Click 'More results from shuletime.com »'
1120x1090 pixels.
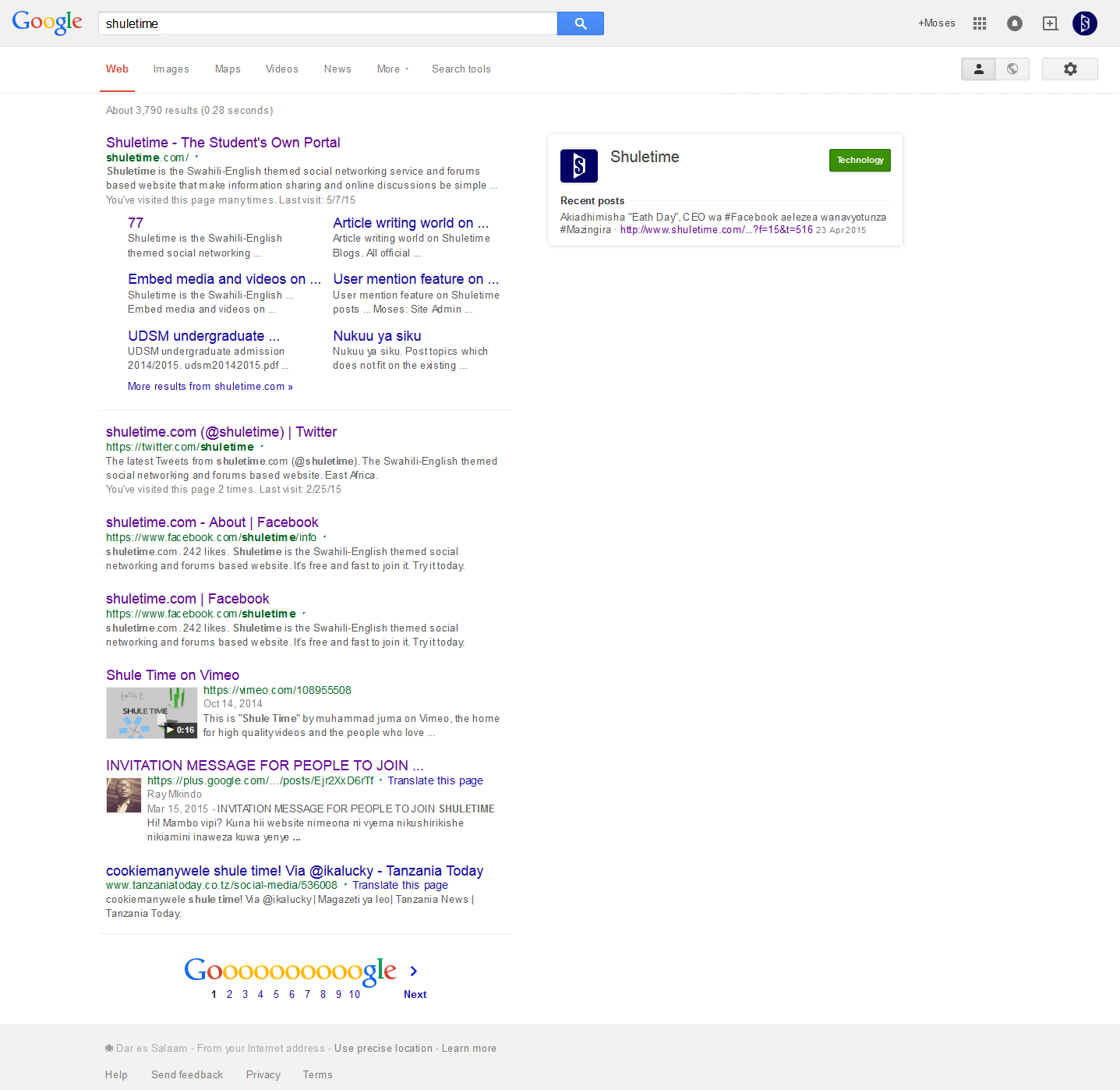point(210,387)
